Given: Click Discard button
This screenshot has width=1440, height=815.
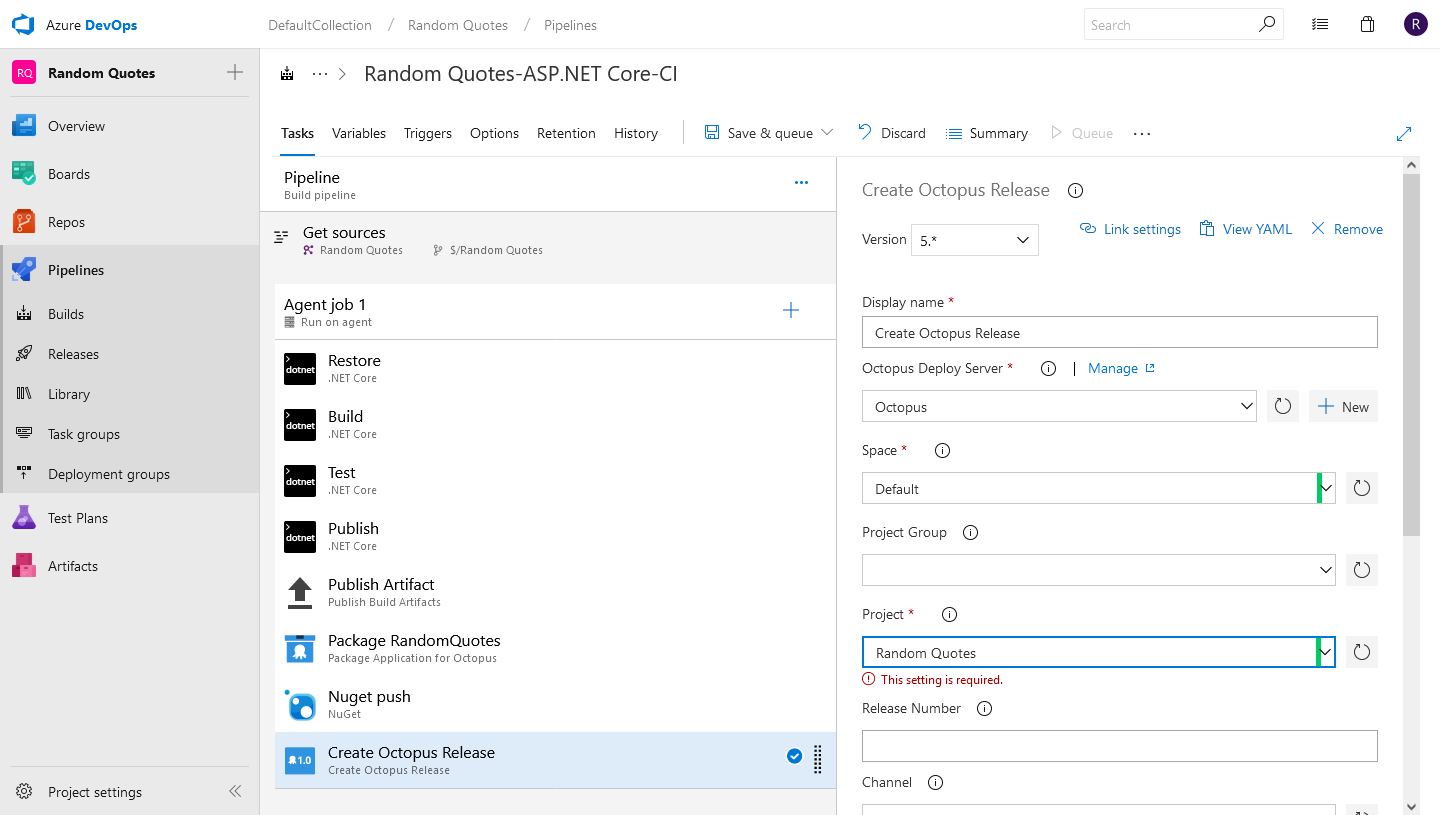Looking at the screenshot, I should (x=891, y=133).
